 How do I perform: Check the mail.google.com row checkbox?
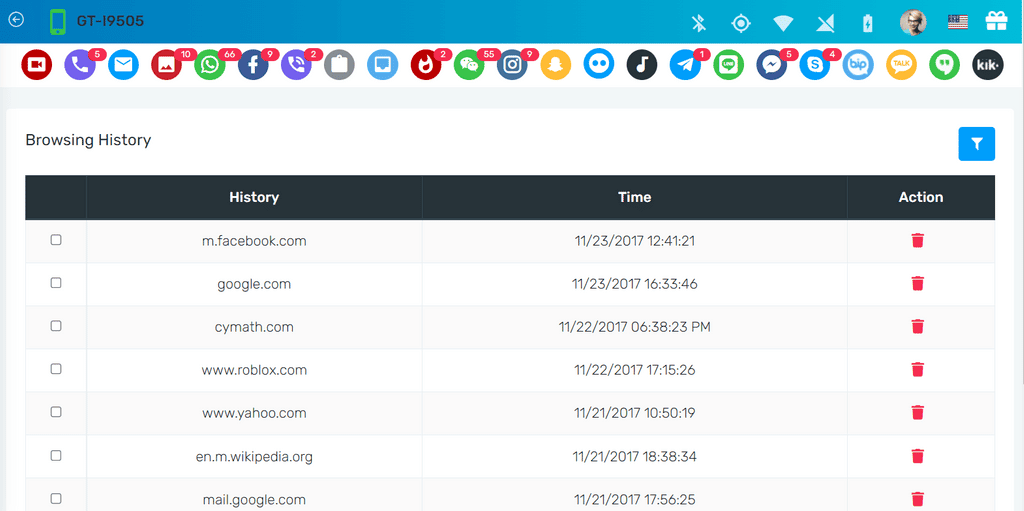(56, 498)
